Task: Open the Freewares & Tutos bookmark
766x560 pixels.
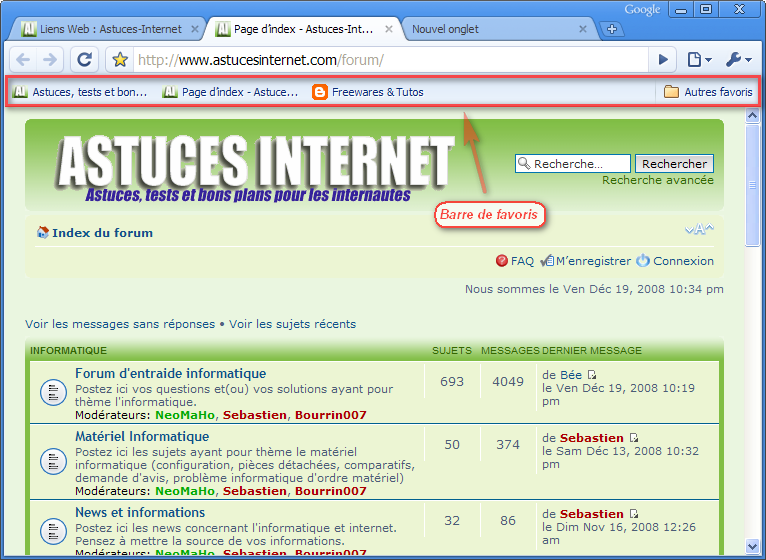Action: point(368,92)
